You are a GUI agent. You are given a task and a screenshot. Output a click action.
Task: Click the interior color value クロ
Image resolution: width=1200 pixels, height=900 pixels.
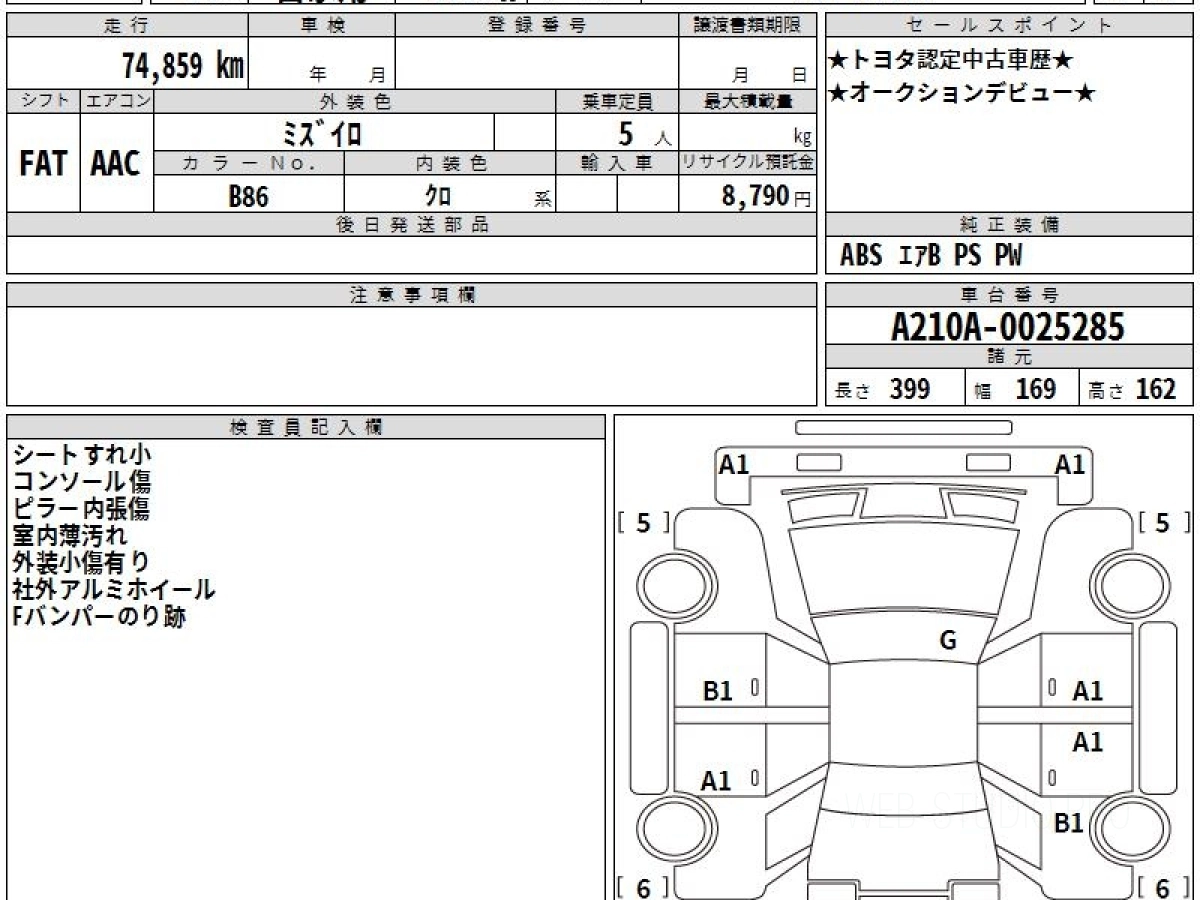(438, 196)
